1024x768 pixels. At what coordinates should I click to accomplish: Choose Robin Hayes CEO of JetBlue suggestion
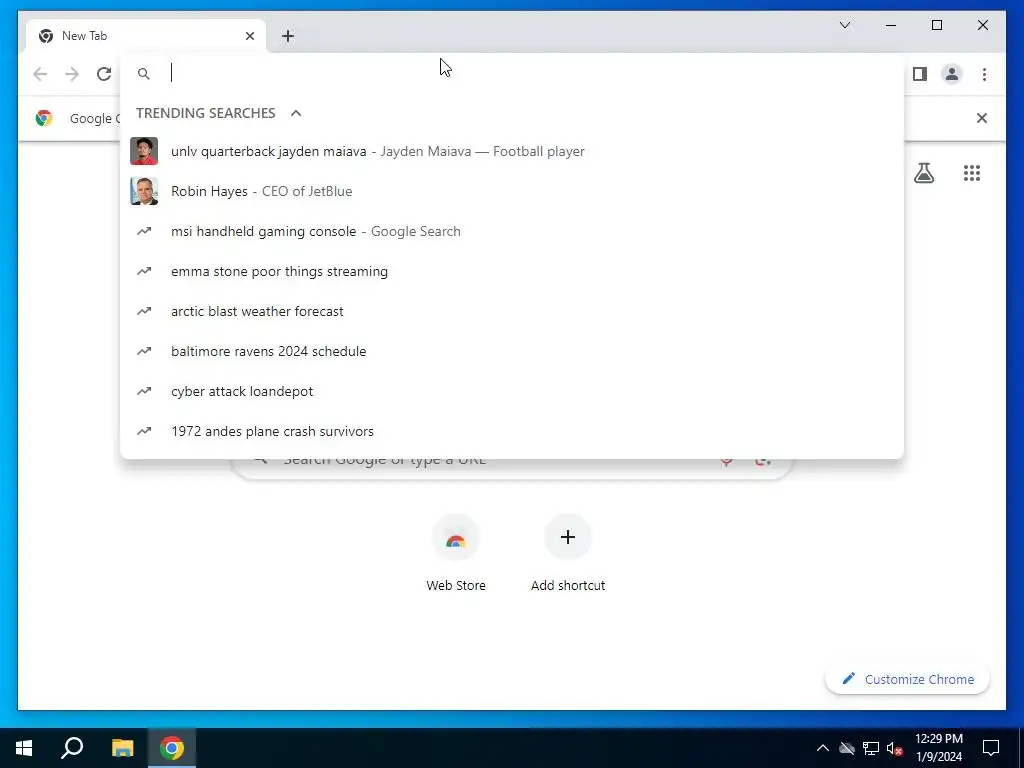pyautogui.click(x=512, y=191)
